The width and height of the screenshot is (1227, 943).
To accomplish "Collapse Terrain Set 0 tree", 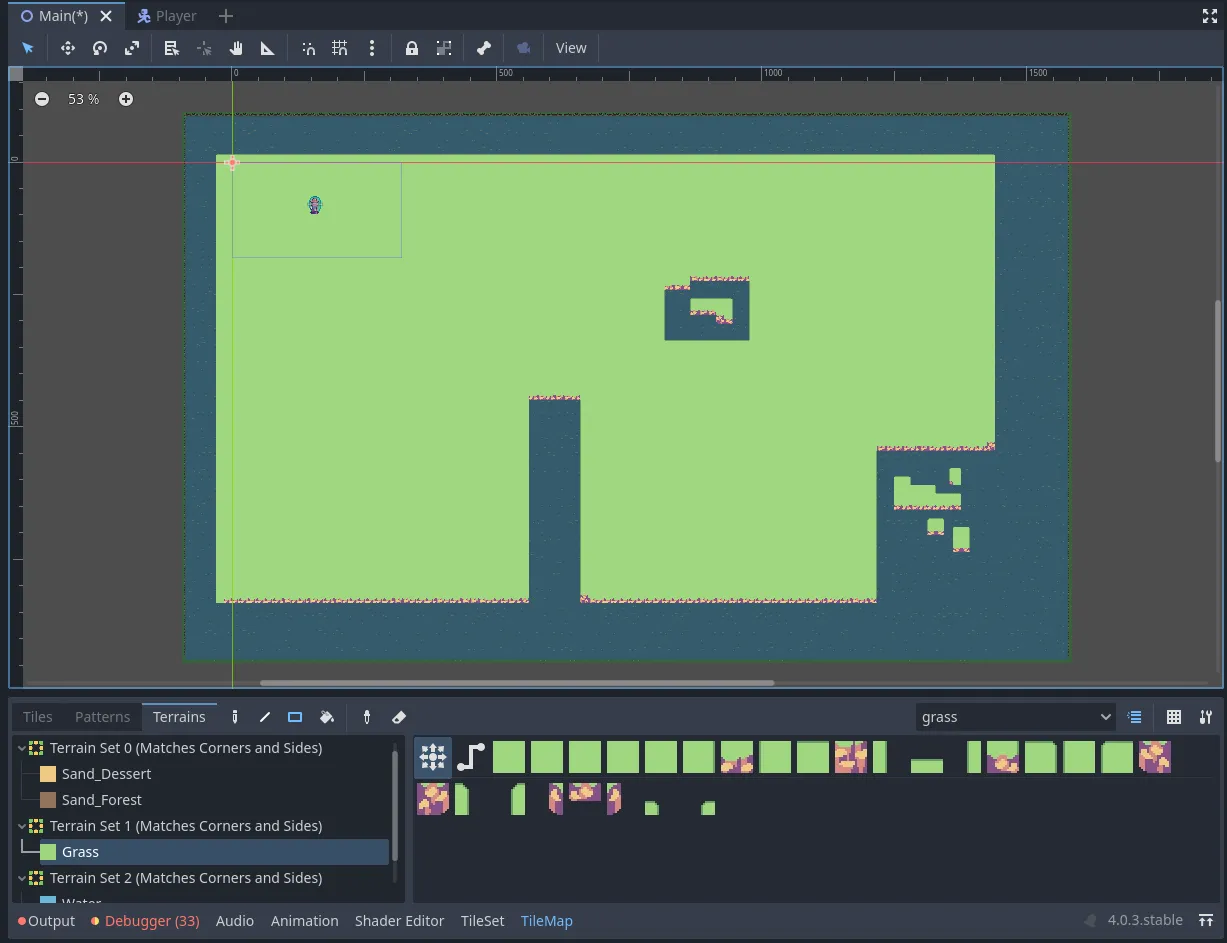I will pos(22,748).
